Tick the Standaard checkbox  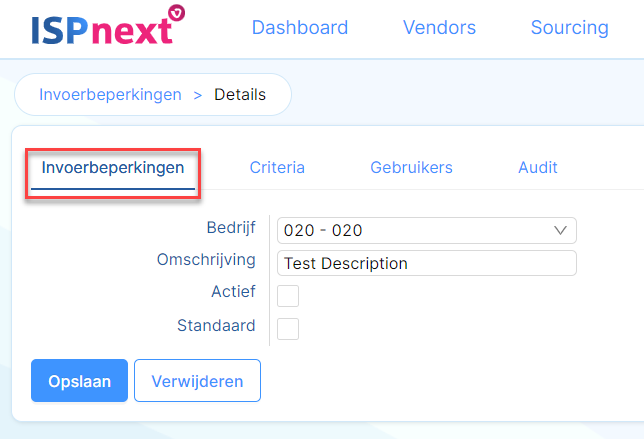(288, 329)
